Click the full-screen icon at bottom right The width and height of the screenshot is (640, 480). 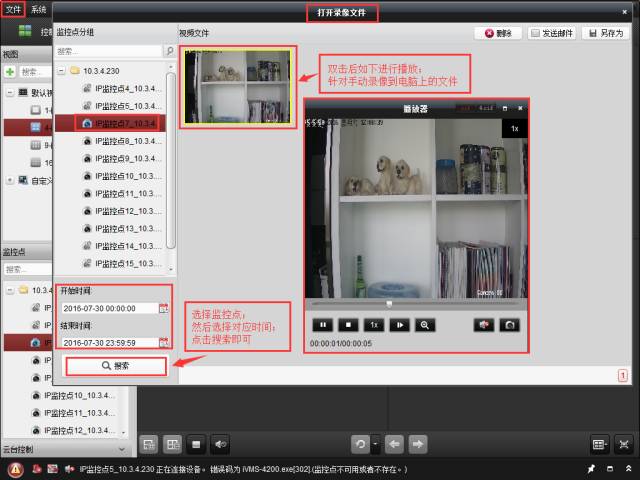[624, 444]
